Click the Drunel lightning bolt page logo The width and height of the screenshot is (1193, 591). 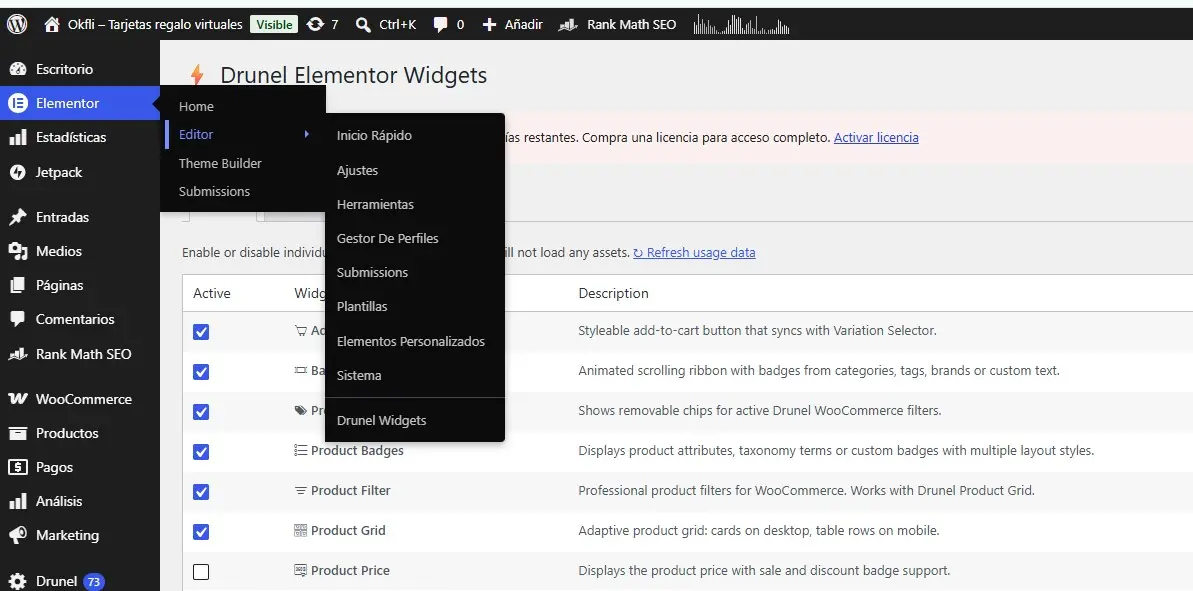tap(197, 75)
